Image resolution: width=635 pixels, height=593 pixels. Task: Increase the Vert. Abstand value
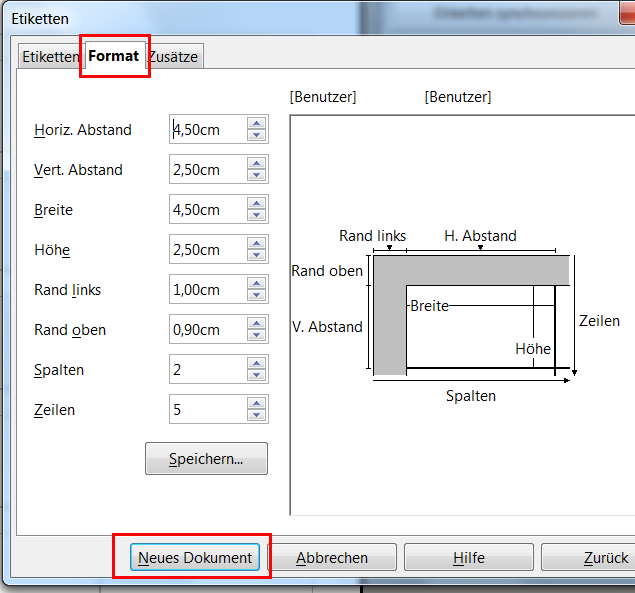[257, 164]
